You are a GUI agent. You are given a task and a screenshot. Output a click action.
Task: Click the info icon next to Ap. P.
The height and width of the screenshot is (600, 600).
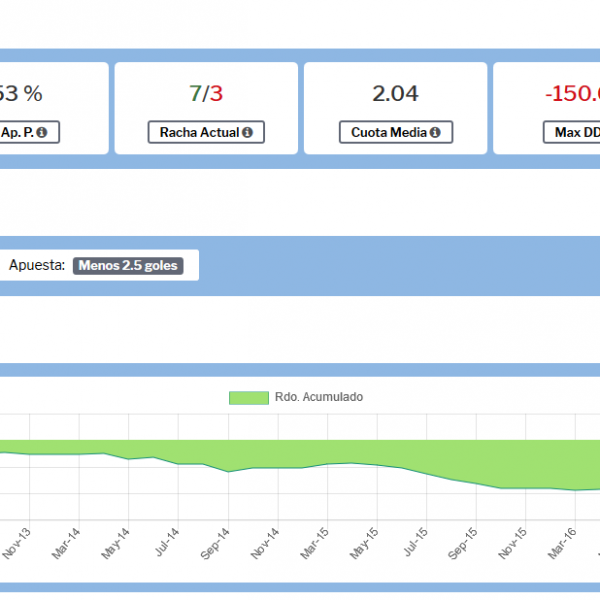(x=42, y=132)
